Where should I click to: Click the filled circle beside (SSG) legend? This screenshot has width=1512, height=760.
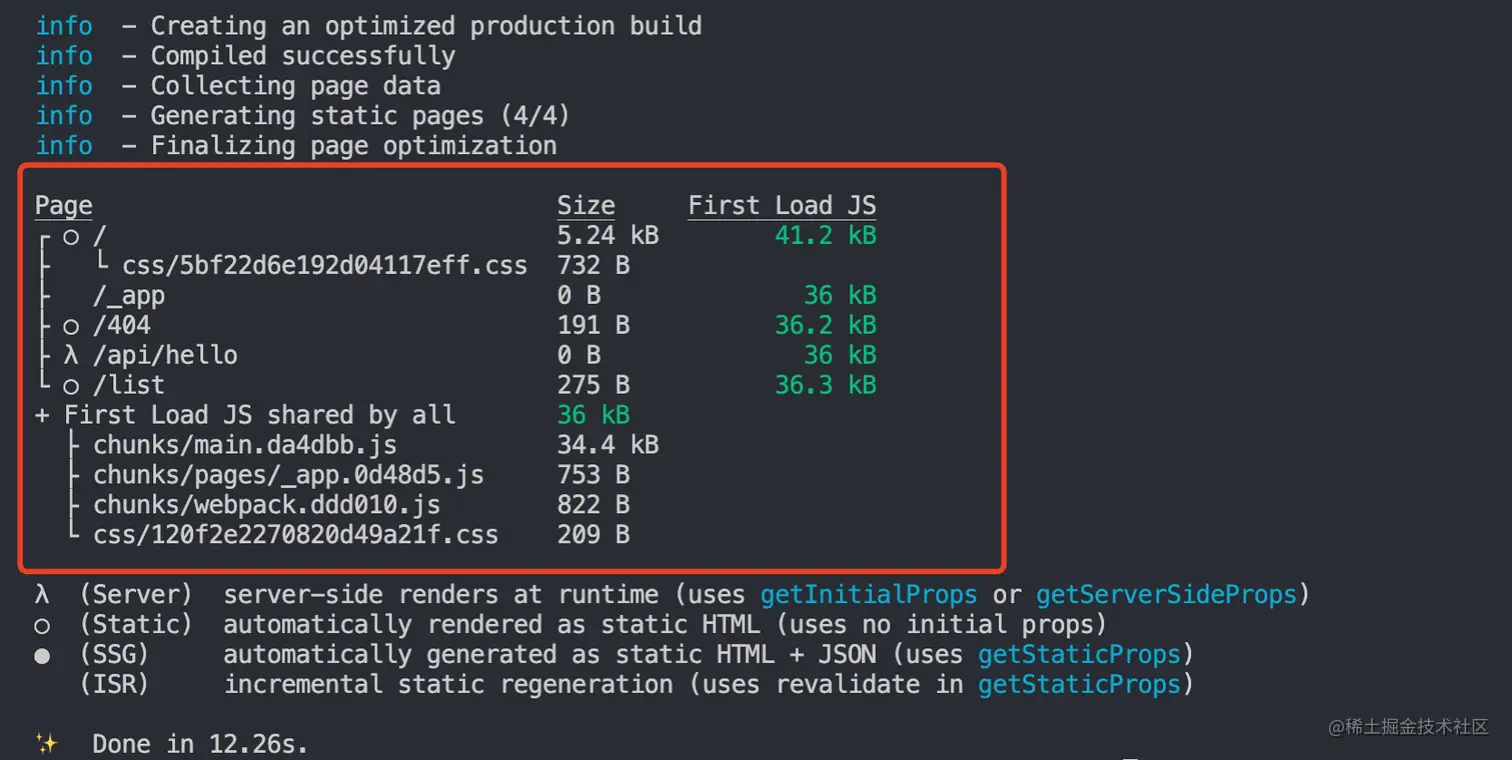pyautogui.click(x=42, y=656)
